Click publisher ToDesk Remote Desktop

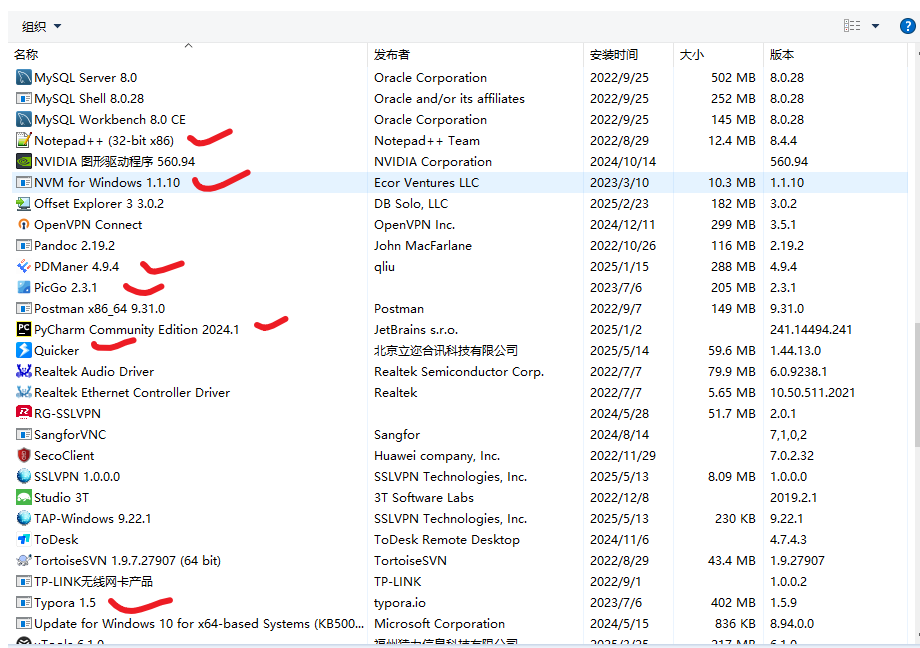[x=447, y=539]
